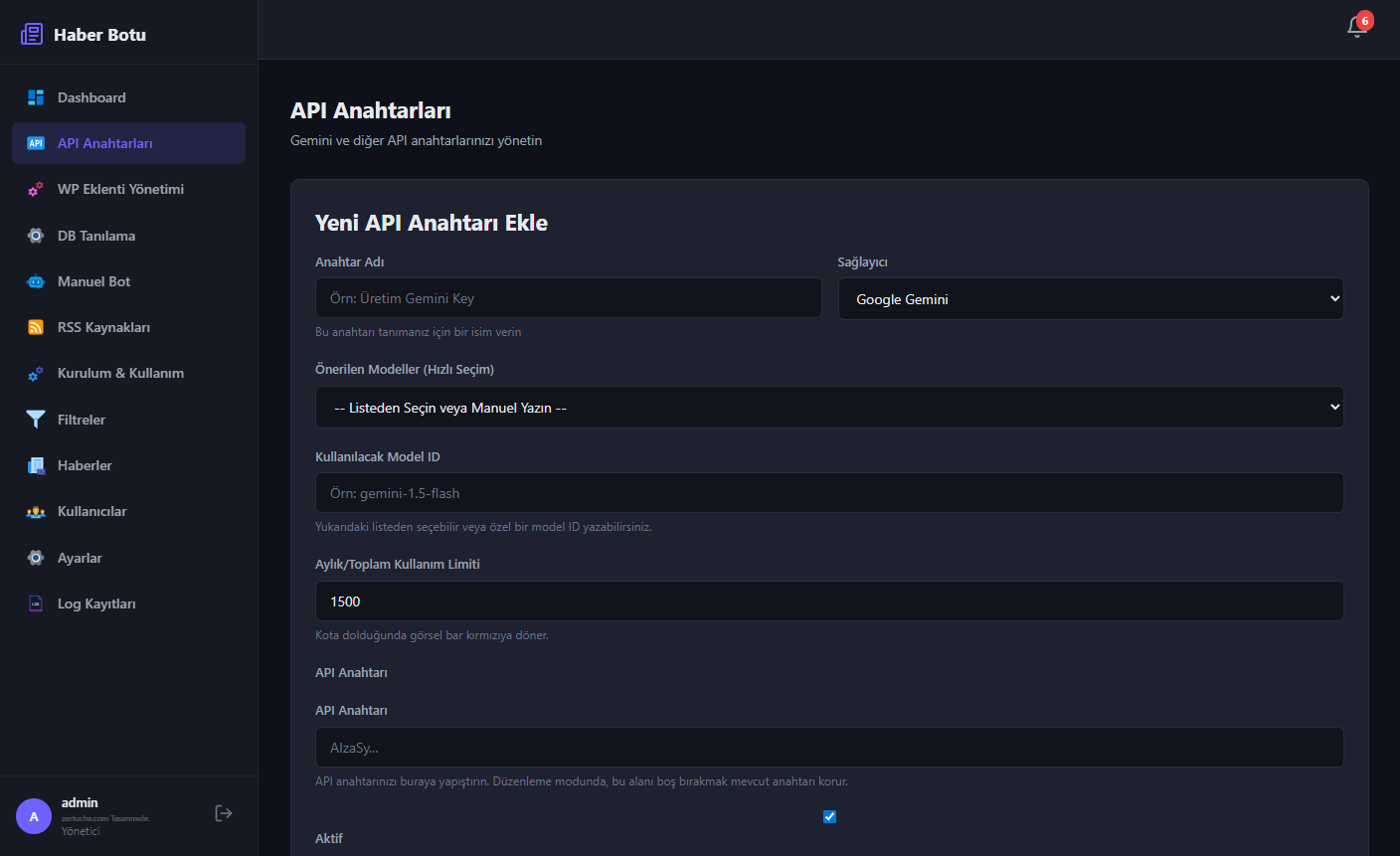
Task: Click the Haber Botu logo icon
Action: click(x=32, y=35)
